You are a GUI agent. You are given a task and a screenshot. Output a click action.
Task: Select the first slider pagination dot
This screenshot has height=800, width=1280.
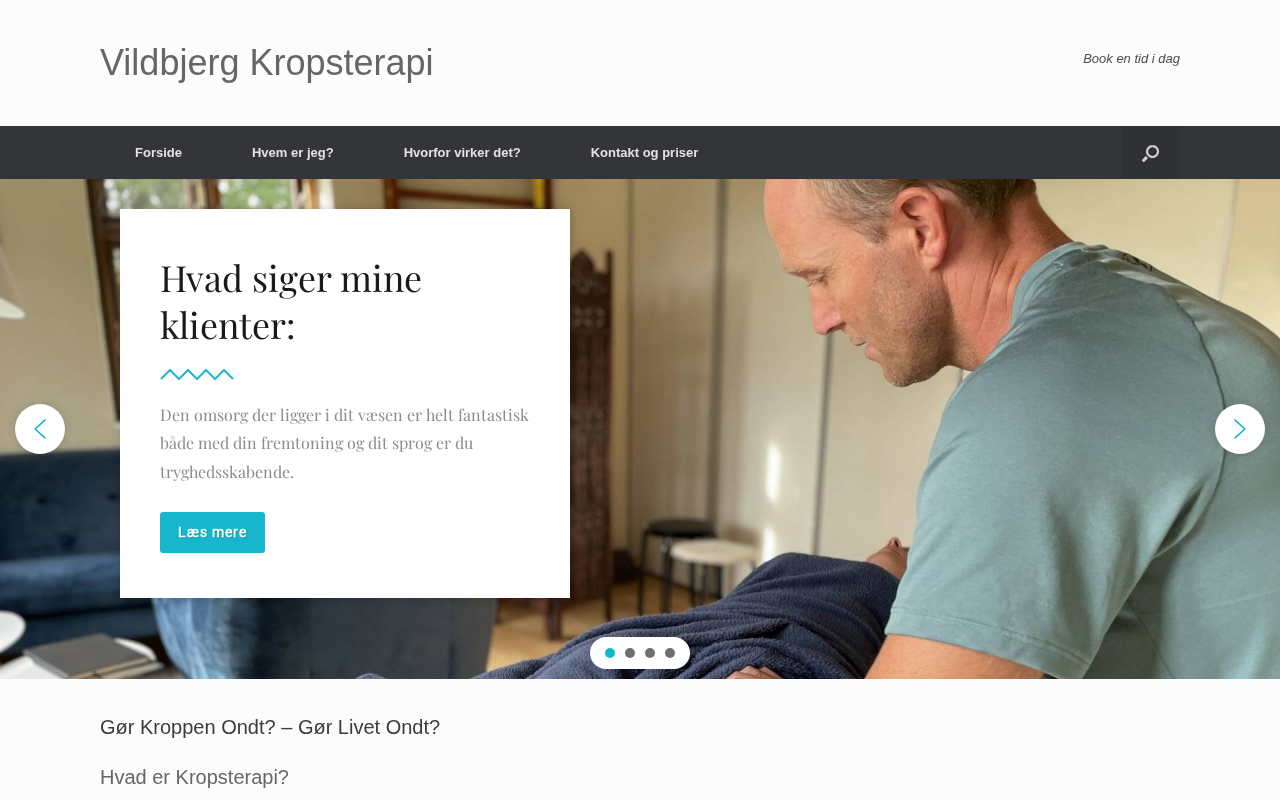tap(610, 653)
